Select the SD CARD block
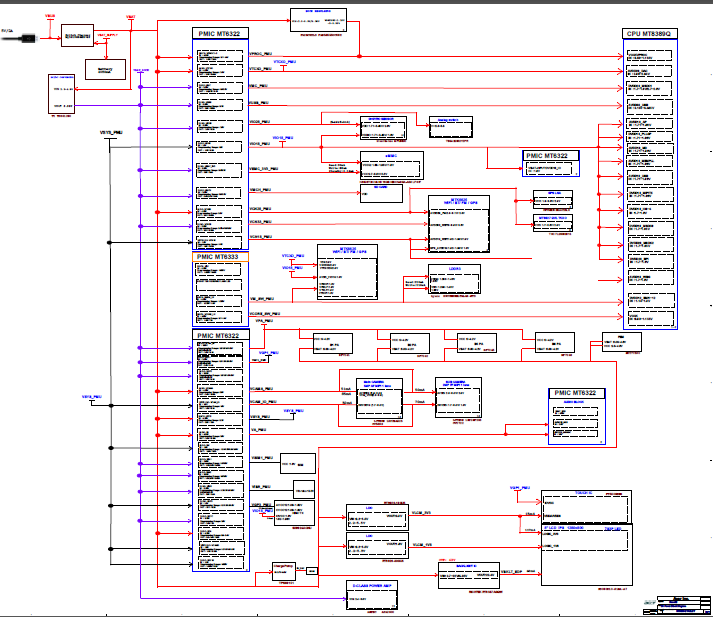Image resolution: width=713 pixels, height=617 pixels. (381, 193)
